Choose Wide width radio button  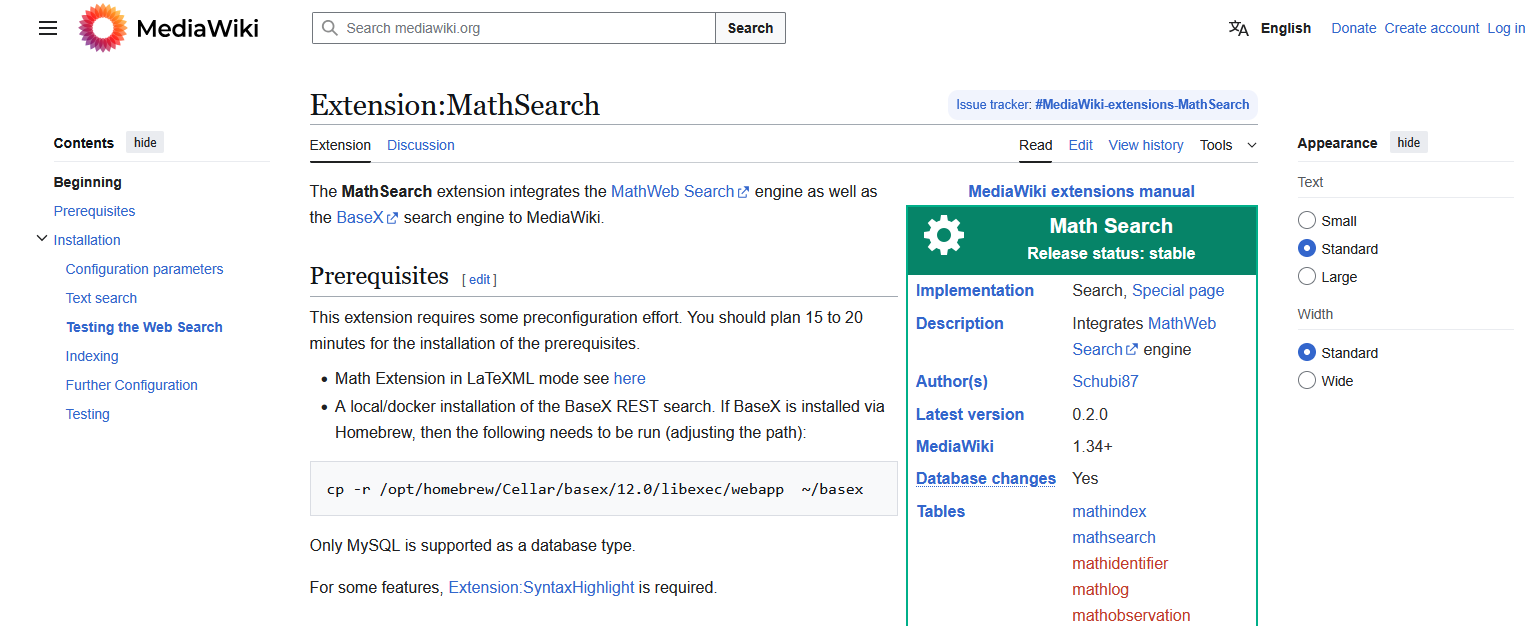[1307, 381]
